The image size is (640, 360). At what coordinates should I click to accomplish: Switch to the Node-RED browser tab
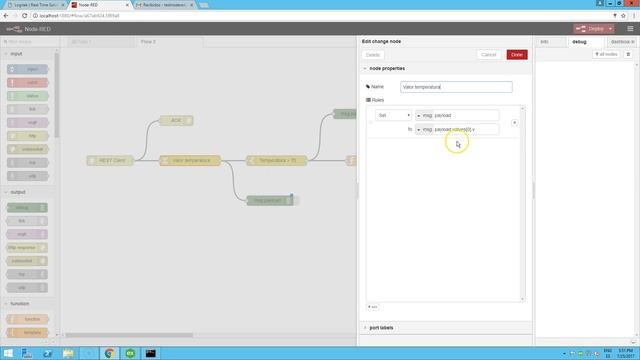100,5
